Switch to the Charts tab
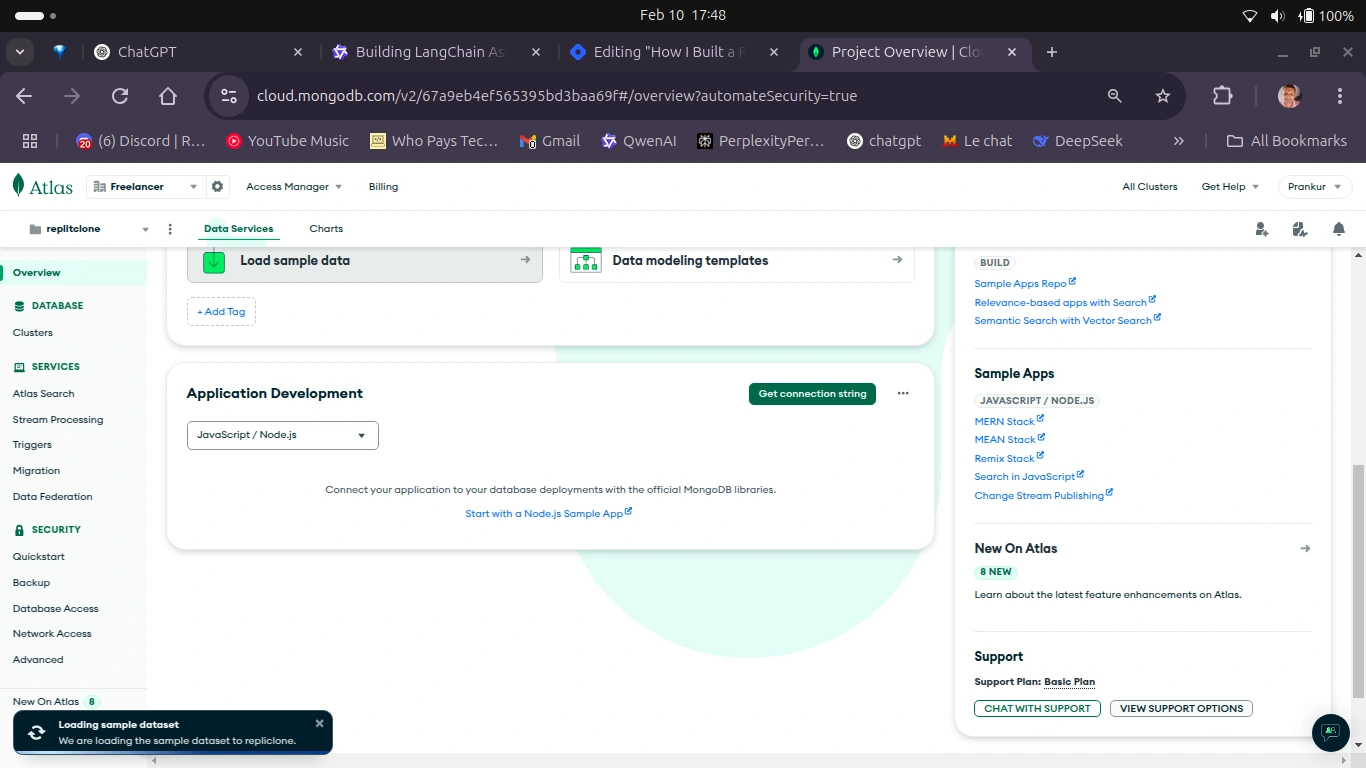This screenshot has width=1366, height=768. pos(326,228)
